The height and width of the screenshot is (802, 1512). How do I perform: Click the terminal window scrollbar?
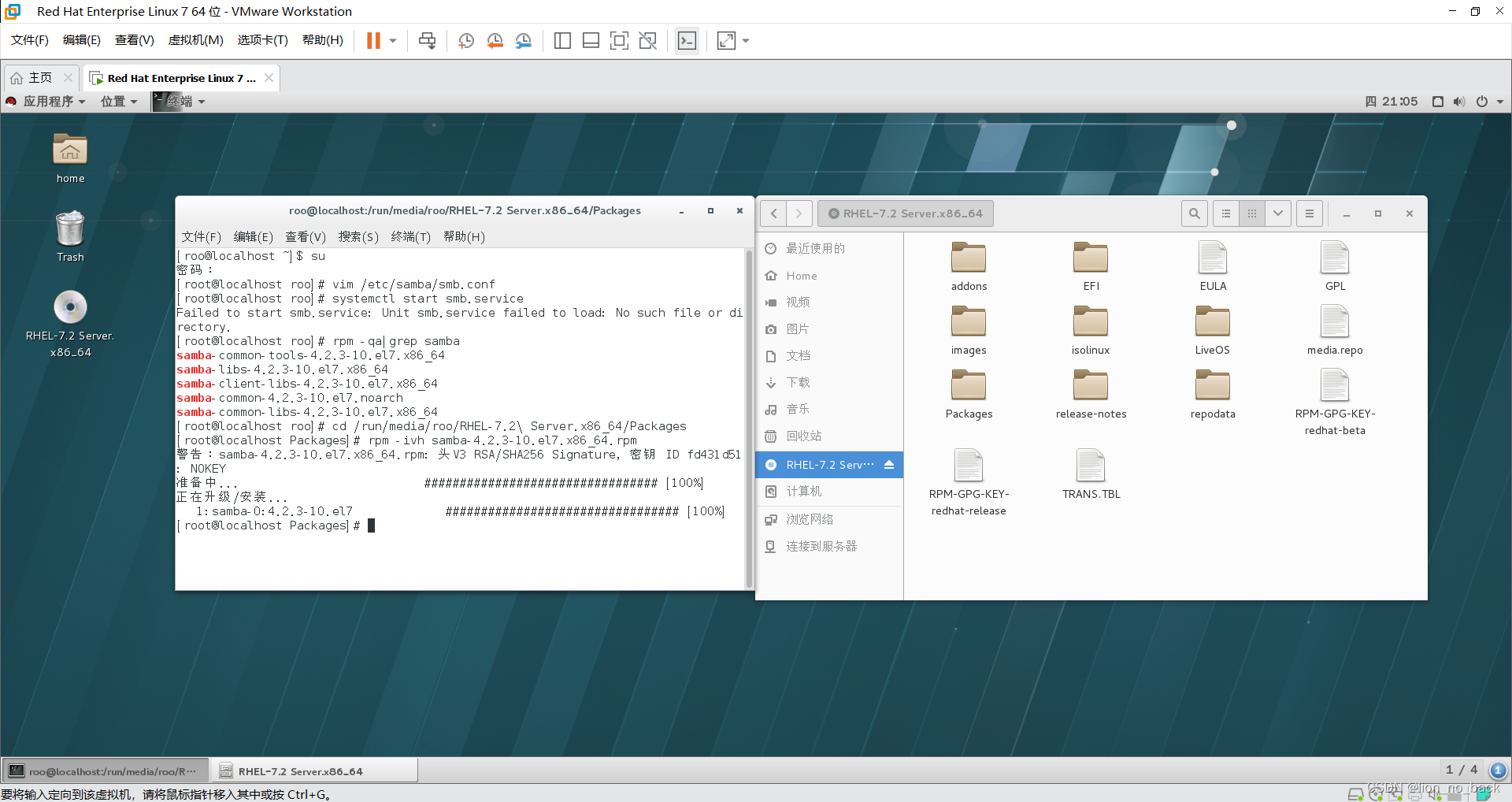[749, 418]
